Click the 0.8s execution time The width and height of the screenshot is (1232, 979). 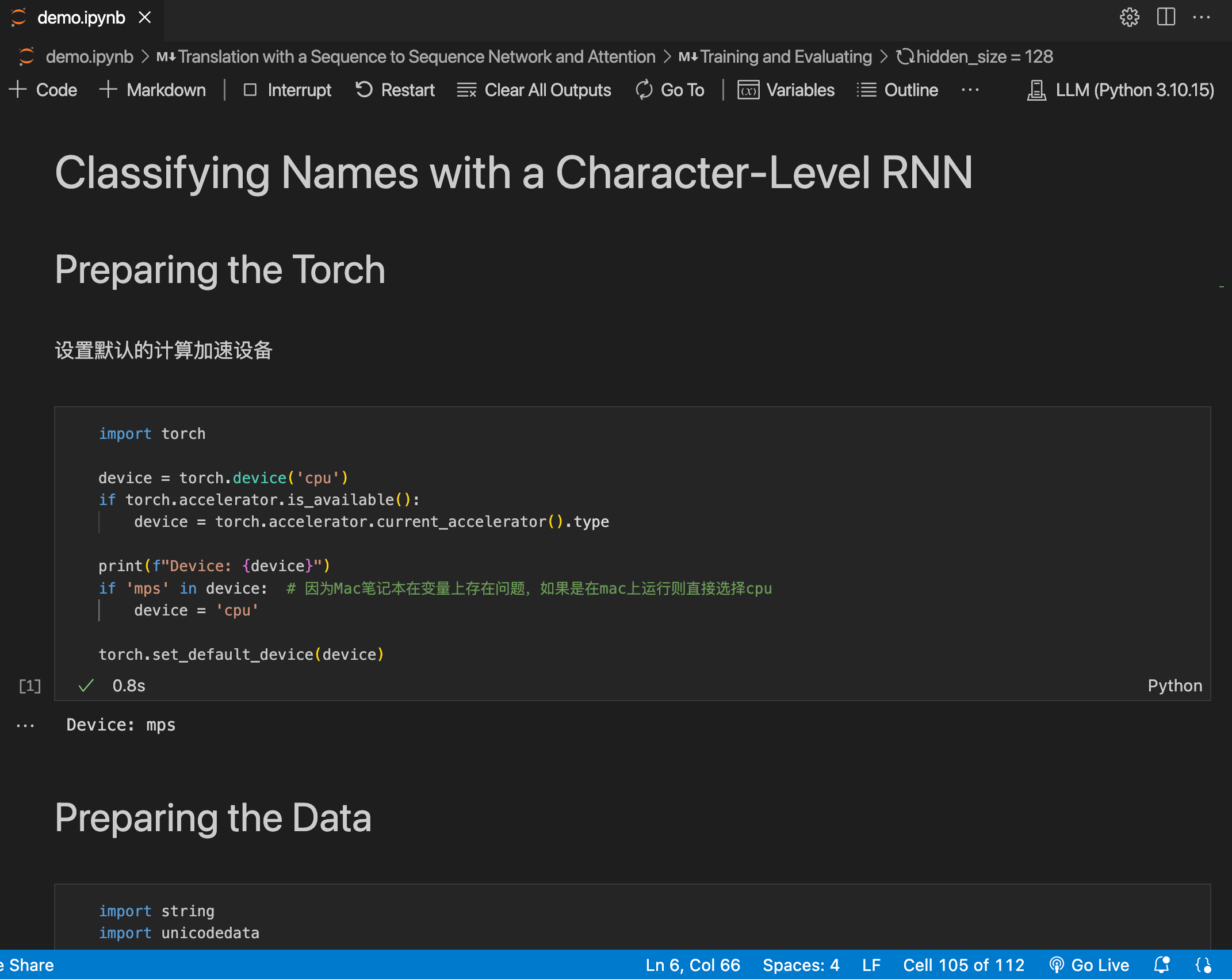point(129,686)
